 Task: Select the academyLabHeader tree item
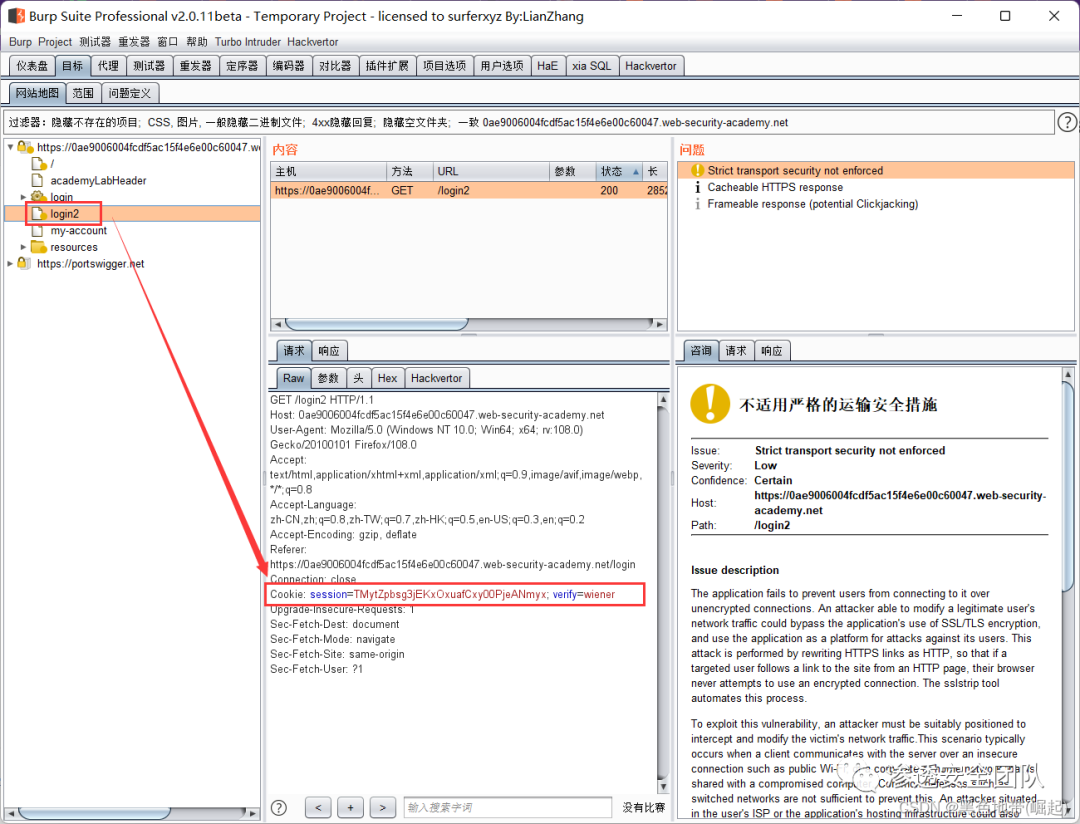98,181
